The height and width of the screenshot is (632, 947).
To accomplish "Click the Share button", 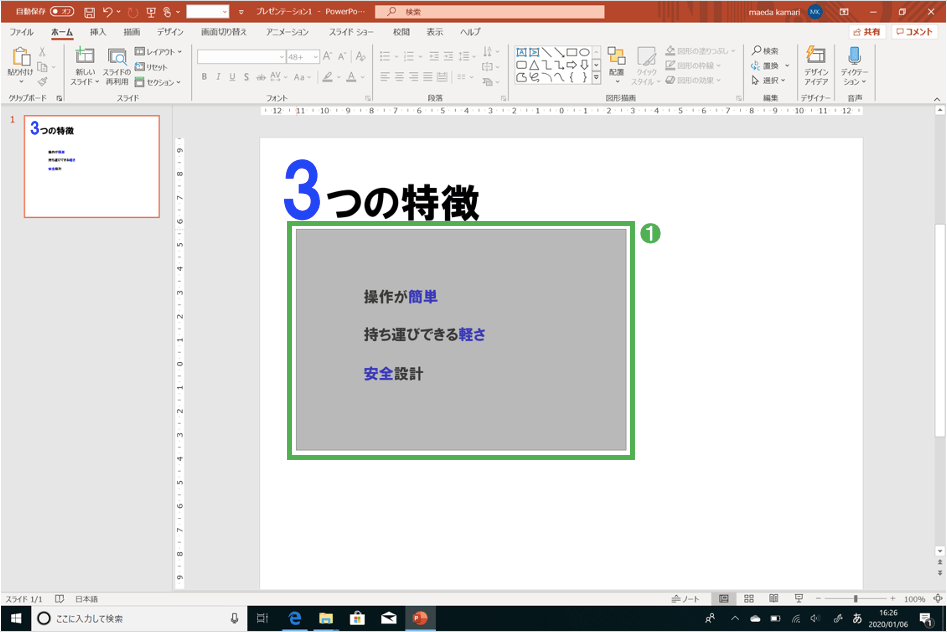I will pyautogui.click(x=867, y=31).
